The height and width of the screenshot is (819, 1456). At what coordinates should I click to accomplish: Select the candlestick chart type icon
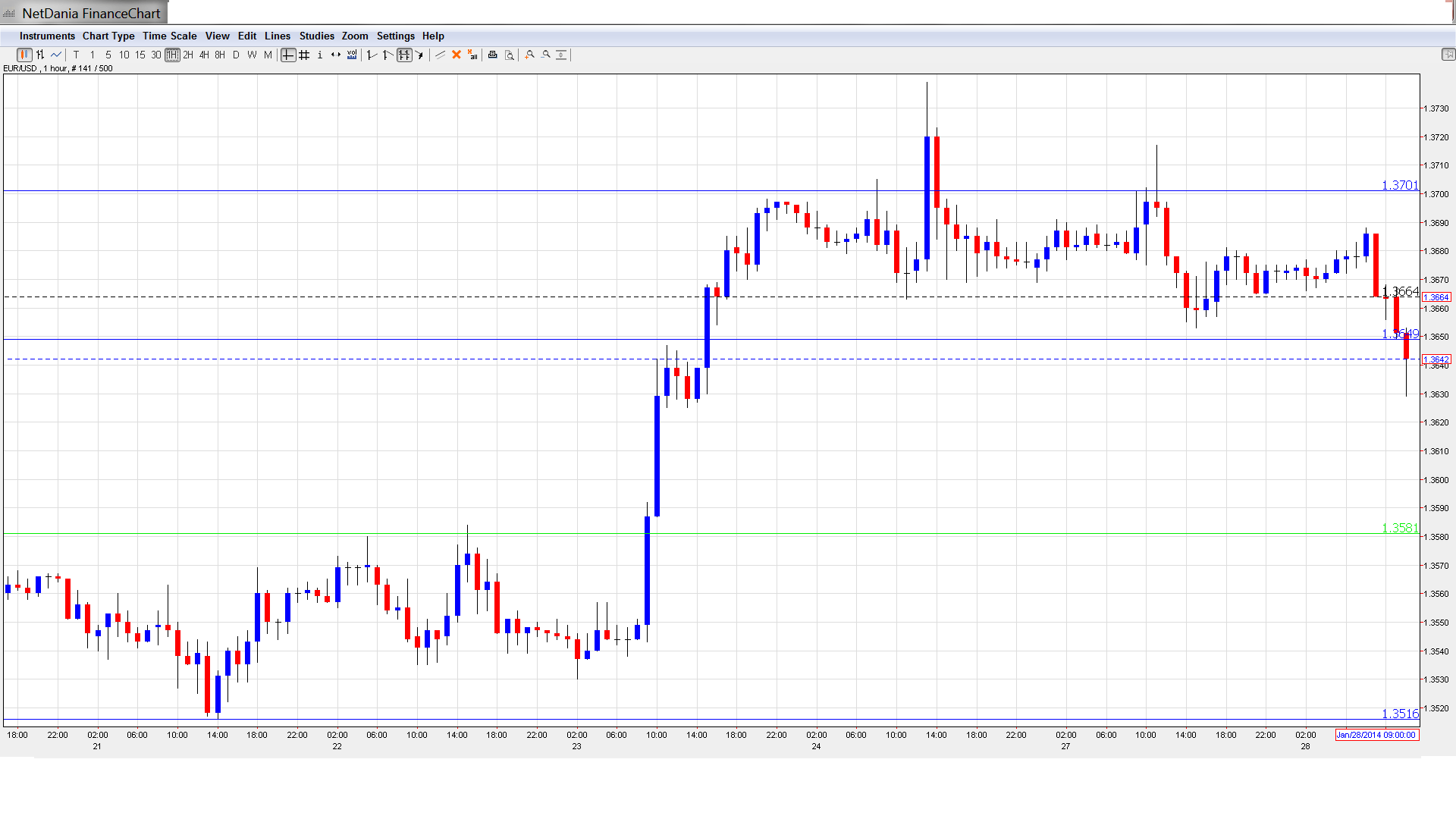click(x=24, y=55)
